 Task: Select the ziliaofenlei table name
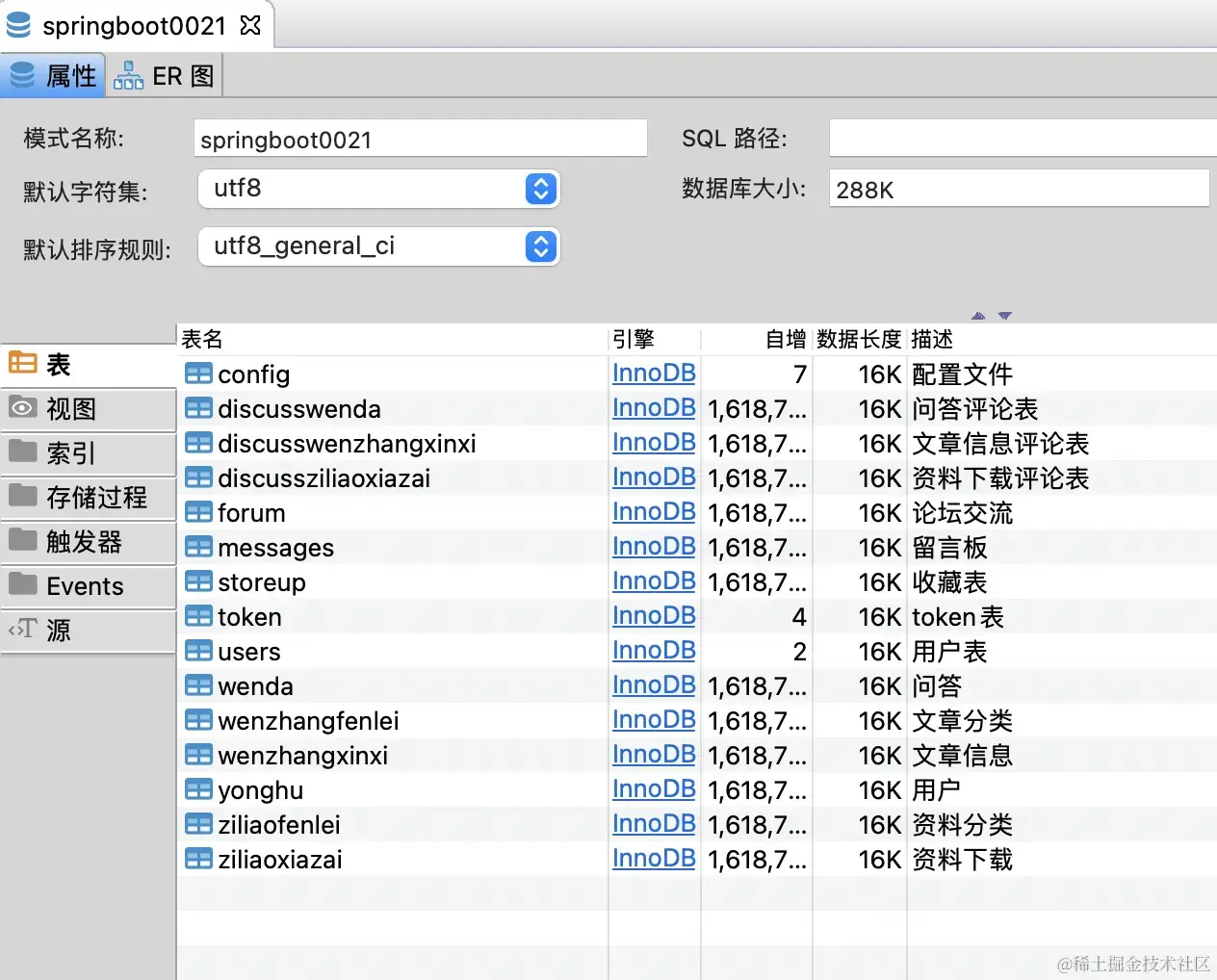(279, 825)
